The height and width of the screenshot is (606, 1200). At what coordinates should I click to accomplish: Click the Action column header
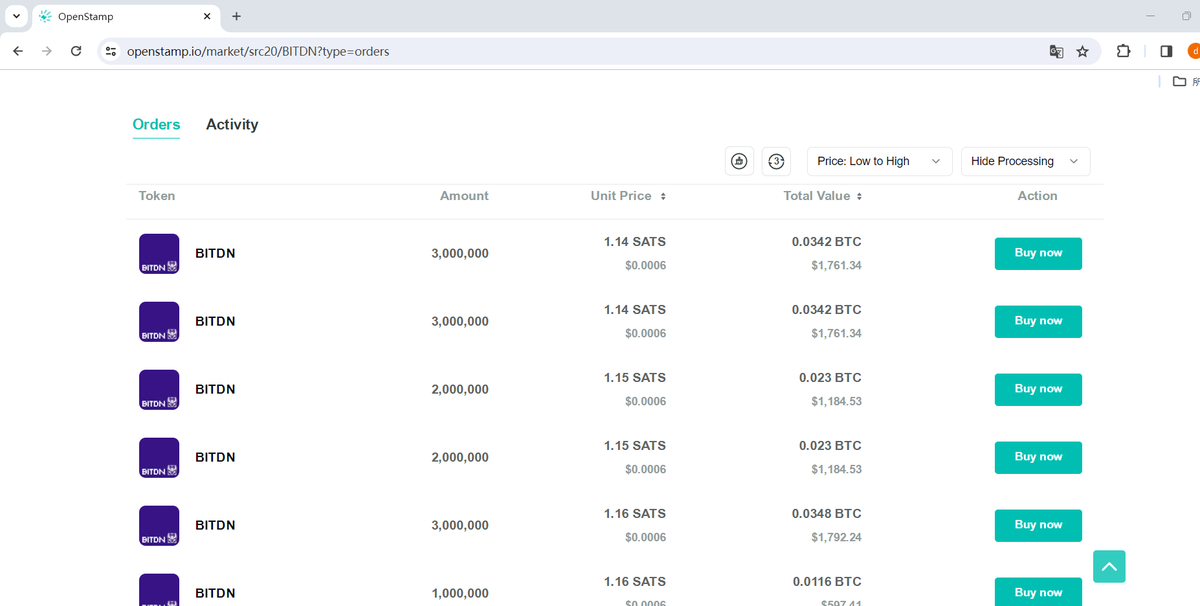coord(1037,196)
